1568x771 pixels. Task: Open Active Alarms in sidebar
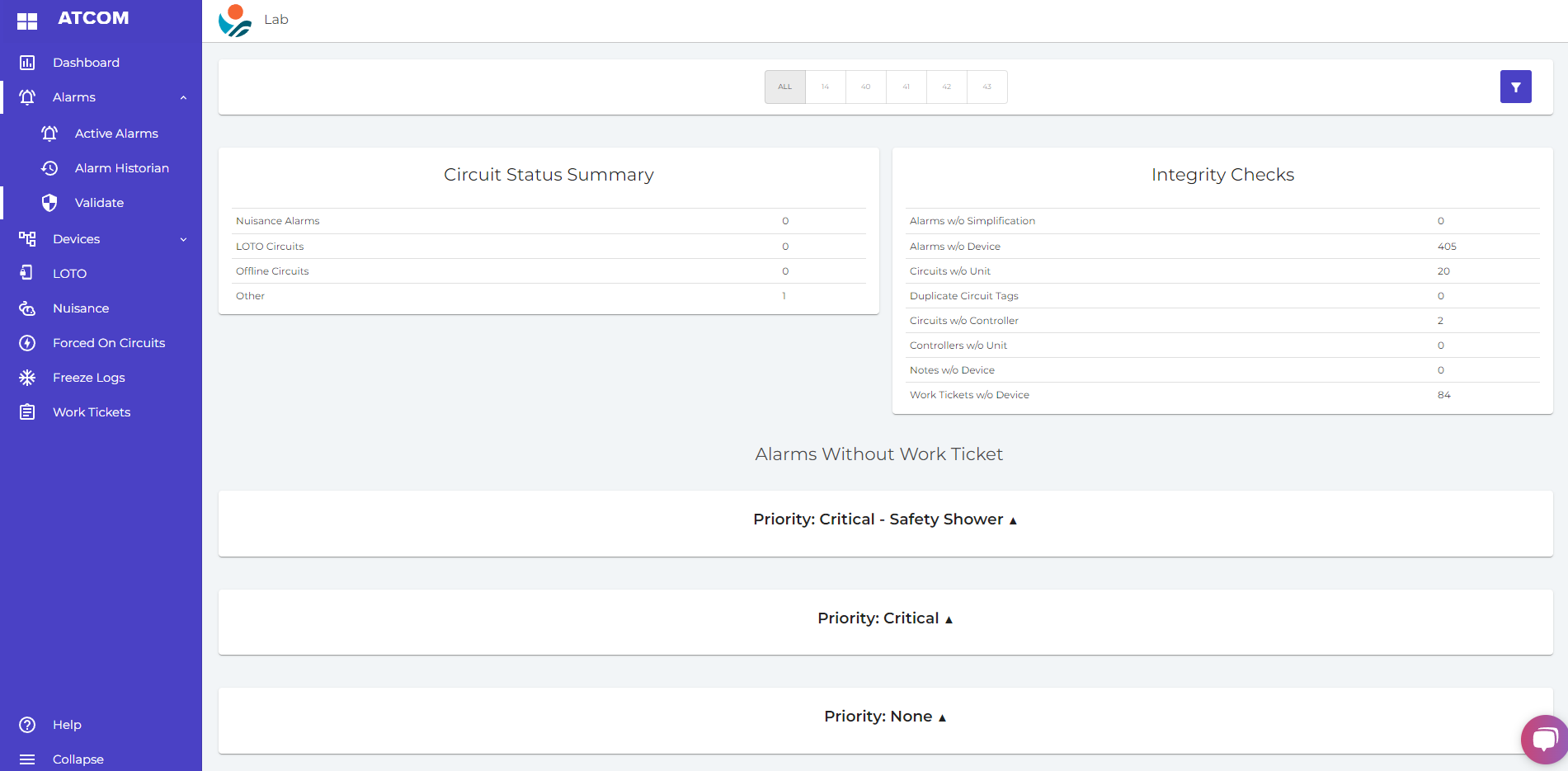tap(116, 134)
